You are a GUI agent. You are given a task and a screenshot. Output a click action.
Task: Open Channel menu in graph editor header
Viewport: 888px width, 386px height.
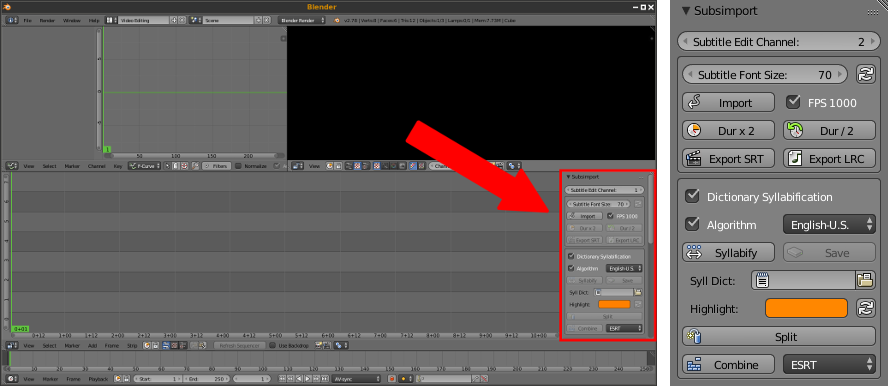(96, 166)
